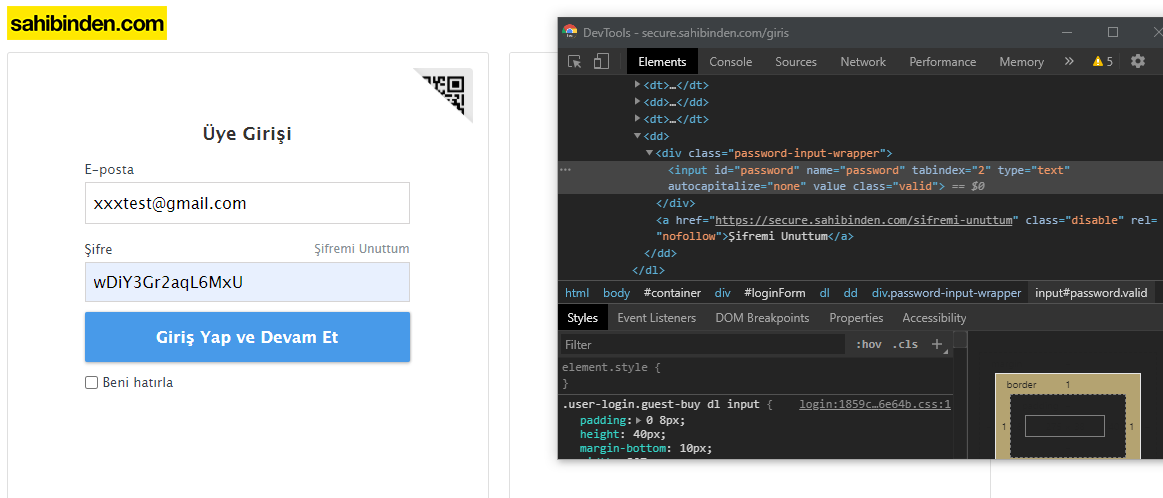
Task: Click the Chrome icon in the DevTools title bar
Action: pos(570,32)
